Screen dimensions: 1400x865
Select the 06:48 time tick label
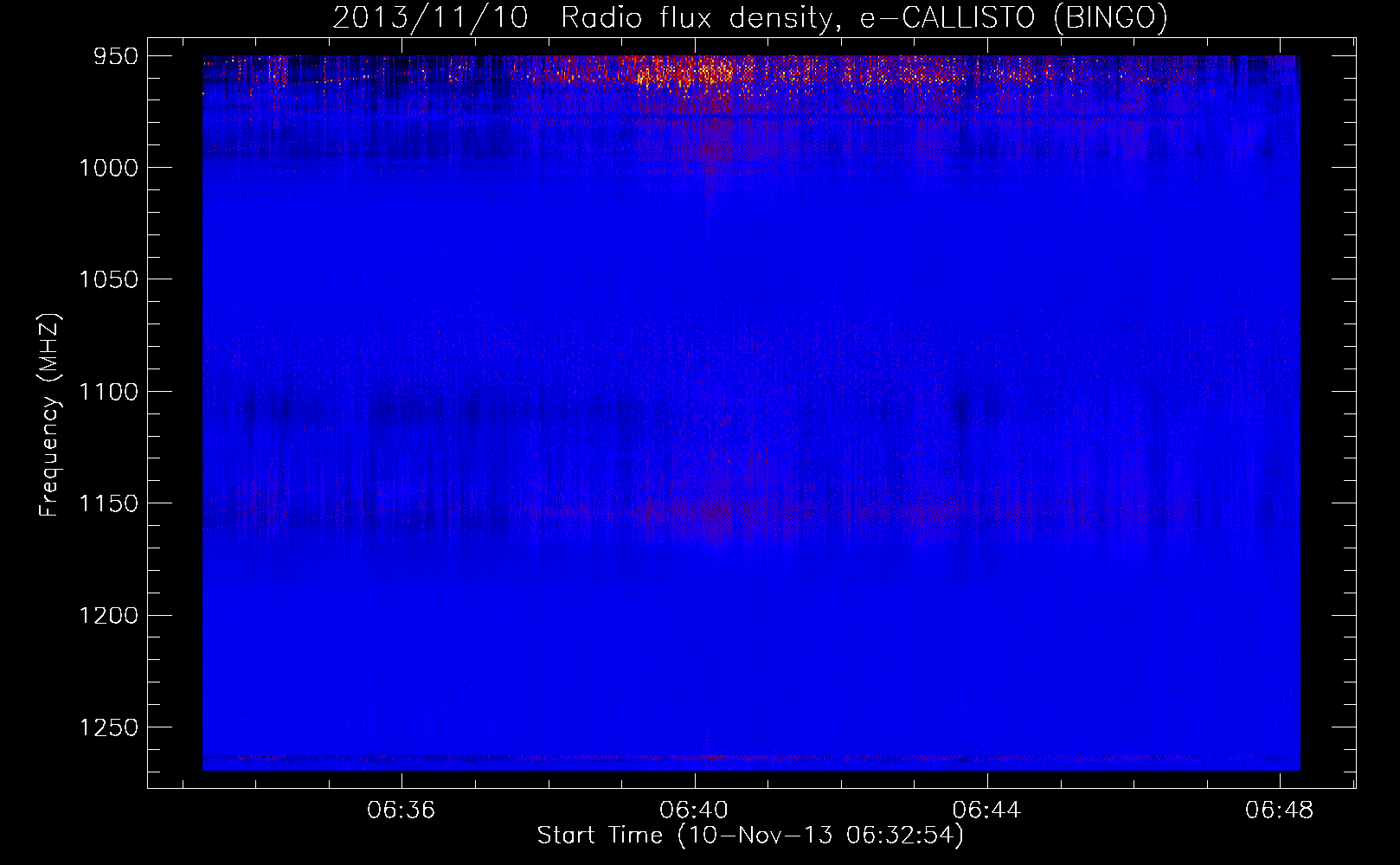pos(1280,811)
